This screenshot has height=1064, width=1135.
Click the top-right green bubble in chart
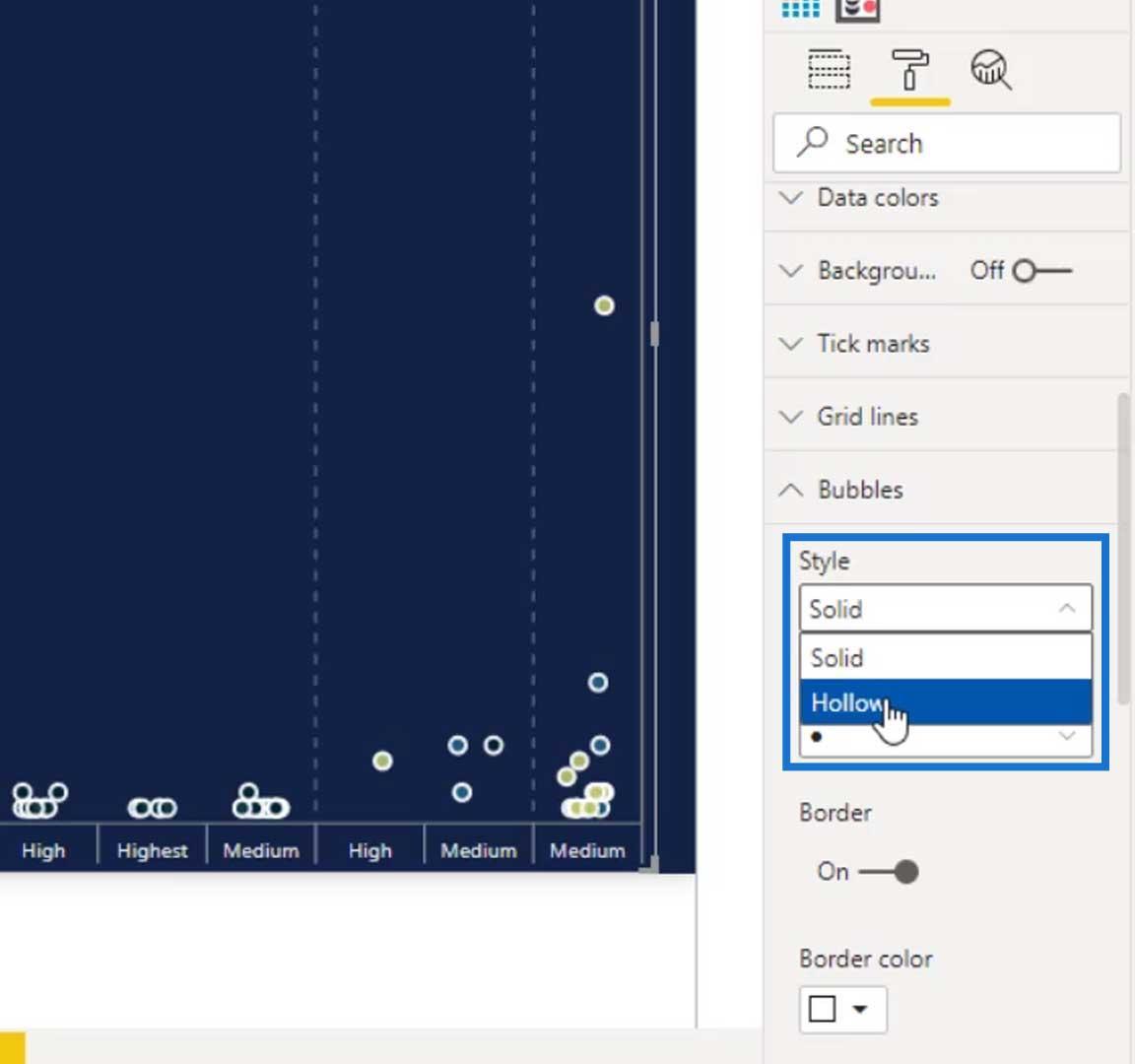tap(604, 305)
